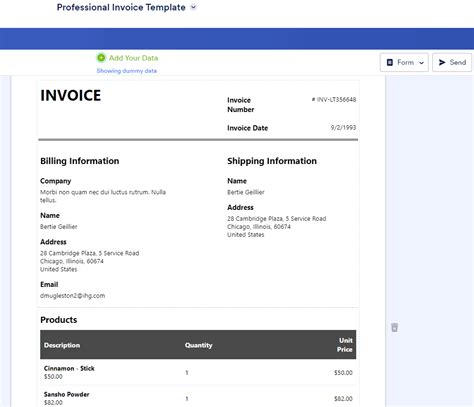This screenshot has height=407, width=474.
Task: Click the billing Email label
Action: [49, 284]
